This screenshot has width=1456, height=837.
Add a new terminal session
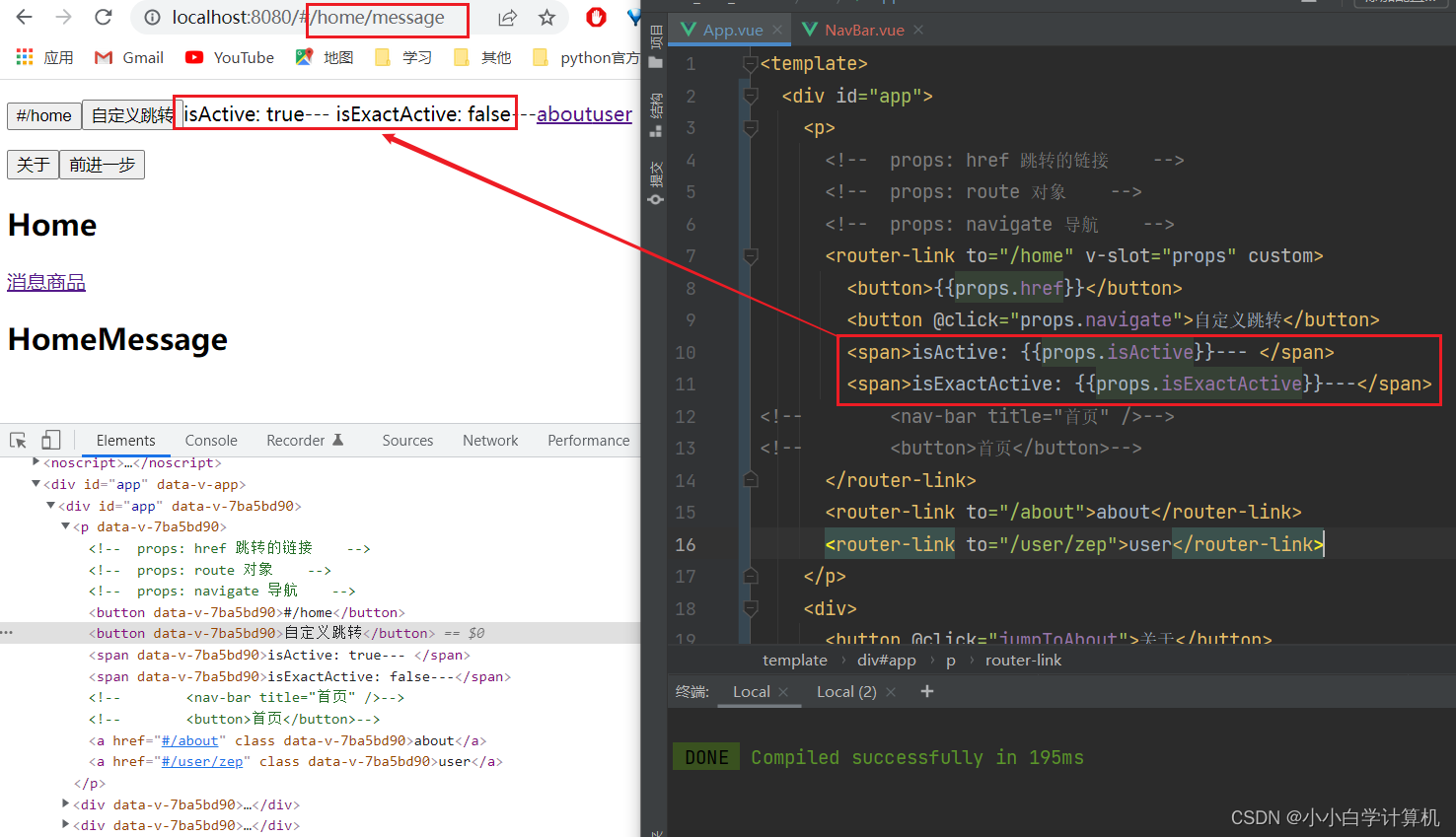pyautogui.click(x=926, y=691)
